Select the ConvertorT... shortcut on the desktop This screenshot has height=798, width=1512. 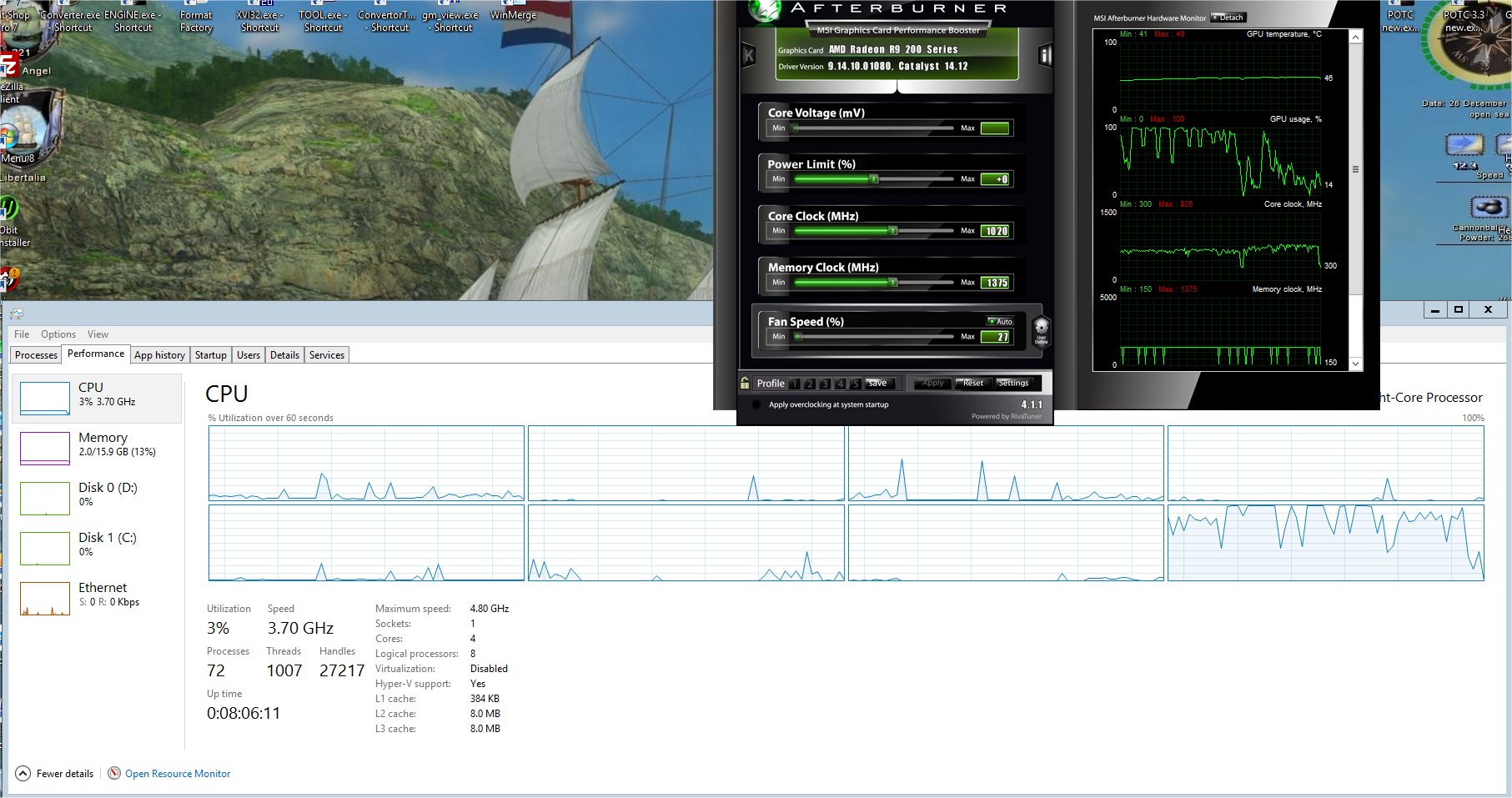[386, 17]
